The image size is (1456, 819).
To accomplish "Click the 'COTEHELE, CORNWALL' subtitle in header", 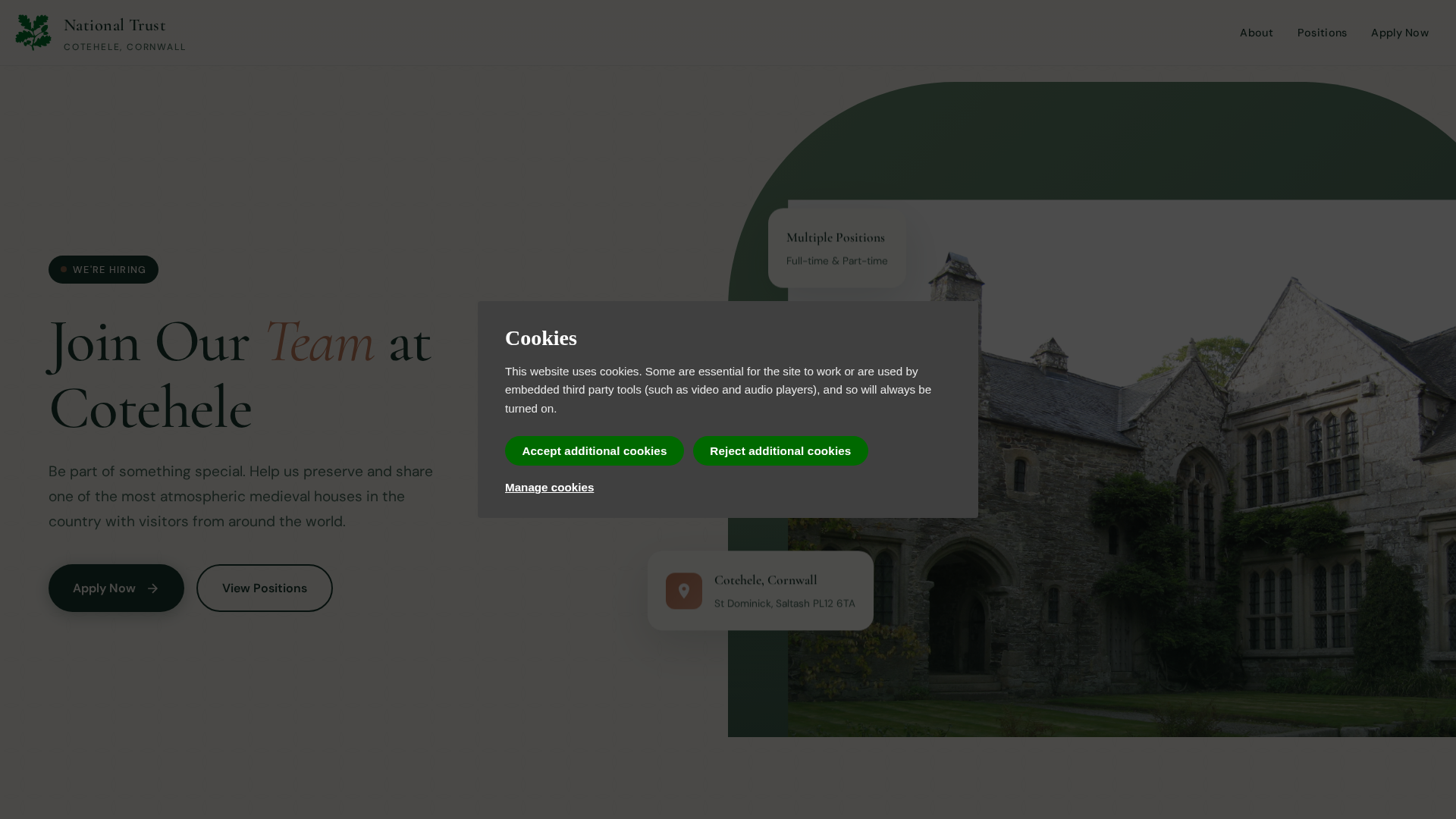I will [x=124, y=47].
